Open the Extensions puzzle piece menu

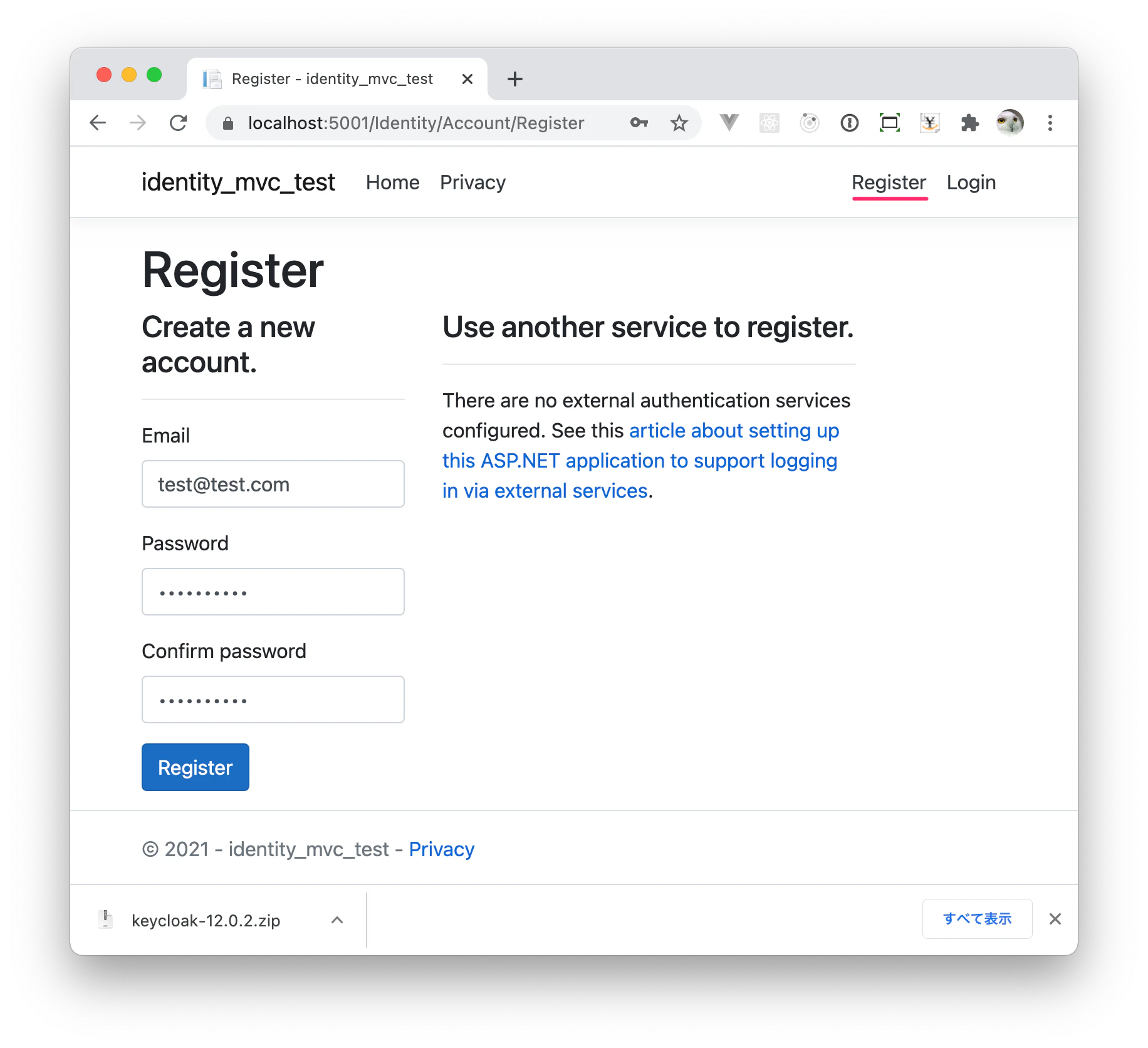(969, 123)
